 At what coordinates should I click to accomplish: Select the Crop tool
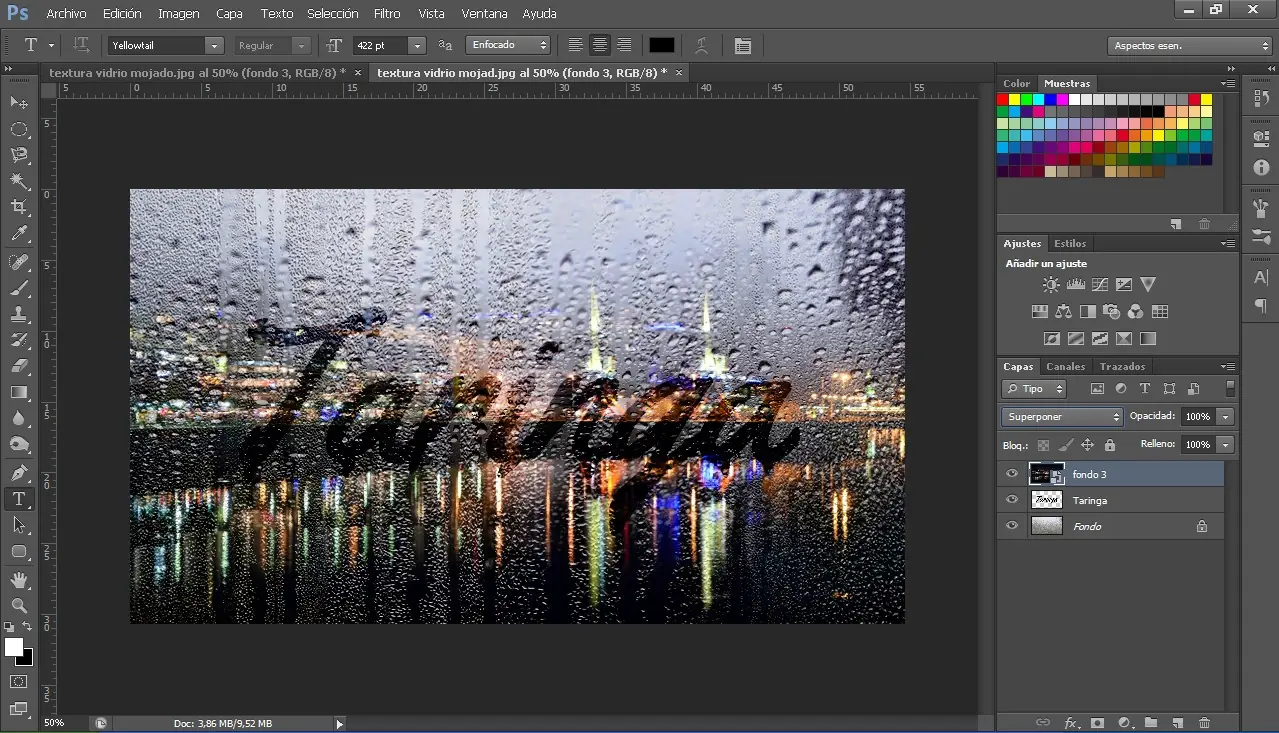tap(19, 207)
